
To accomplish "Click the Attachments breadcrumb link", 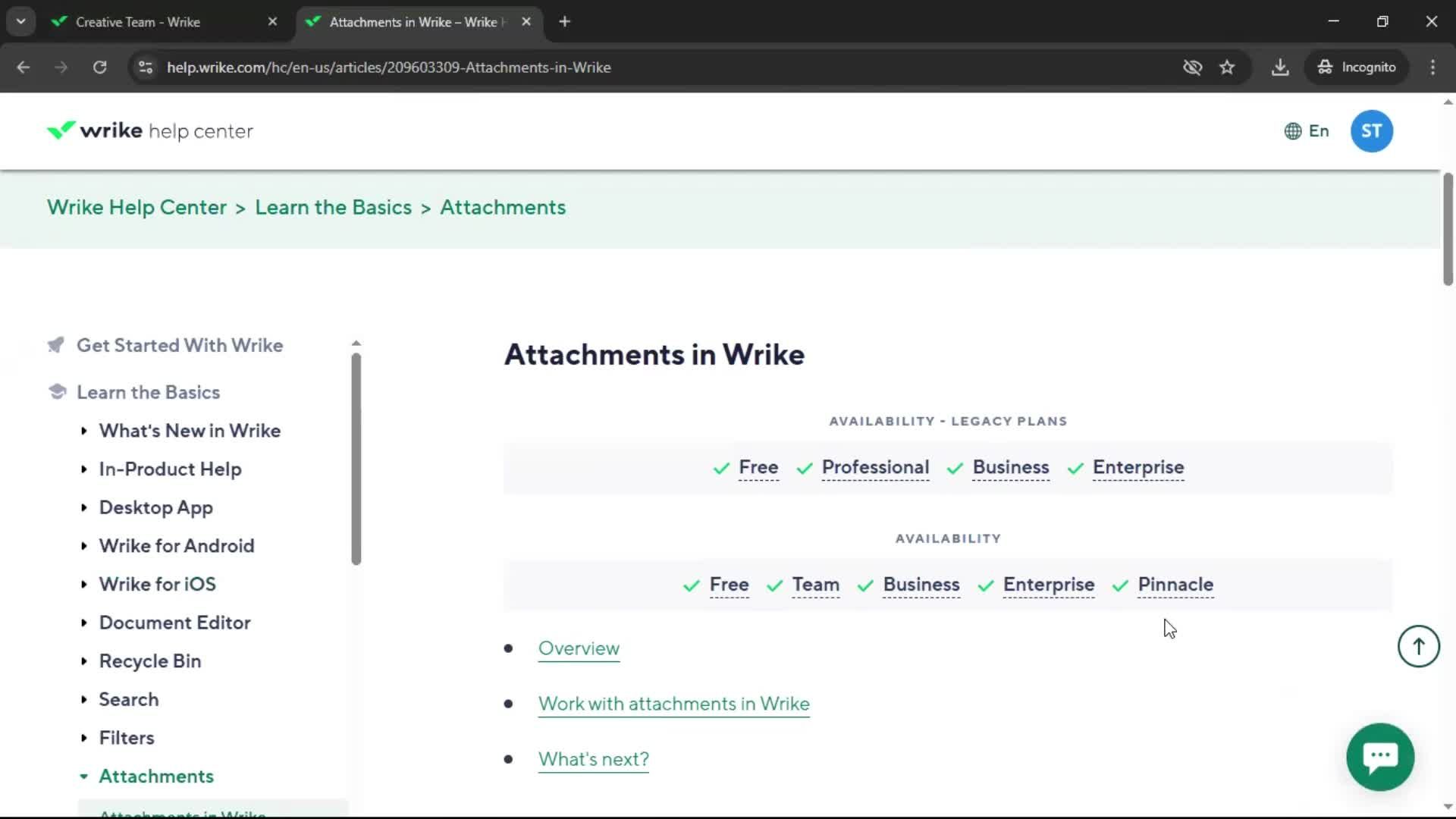I will (x=503, y=207).
